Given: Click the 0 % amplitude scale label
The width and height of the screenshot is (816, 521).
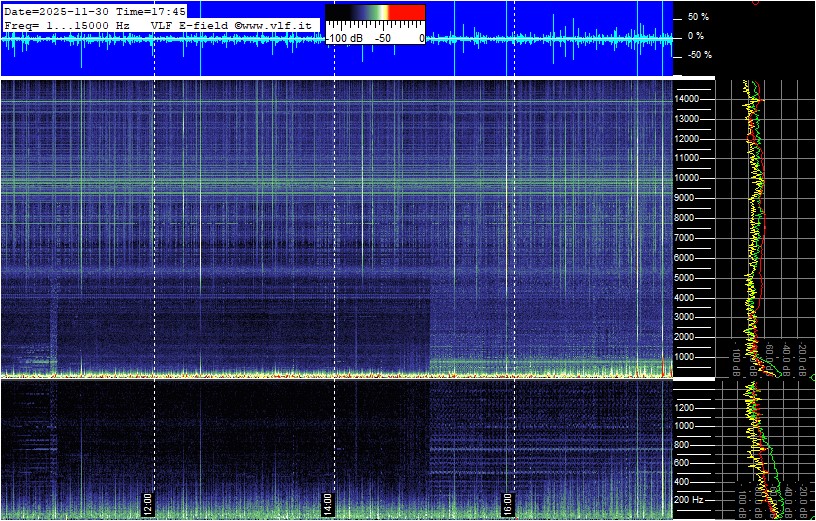Looking at the screenshot, I should [x=697, y=36].
